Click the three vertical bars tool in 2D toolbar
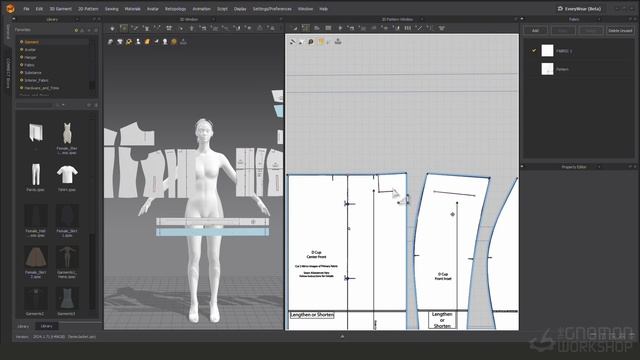 [407, 28]
